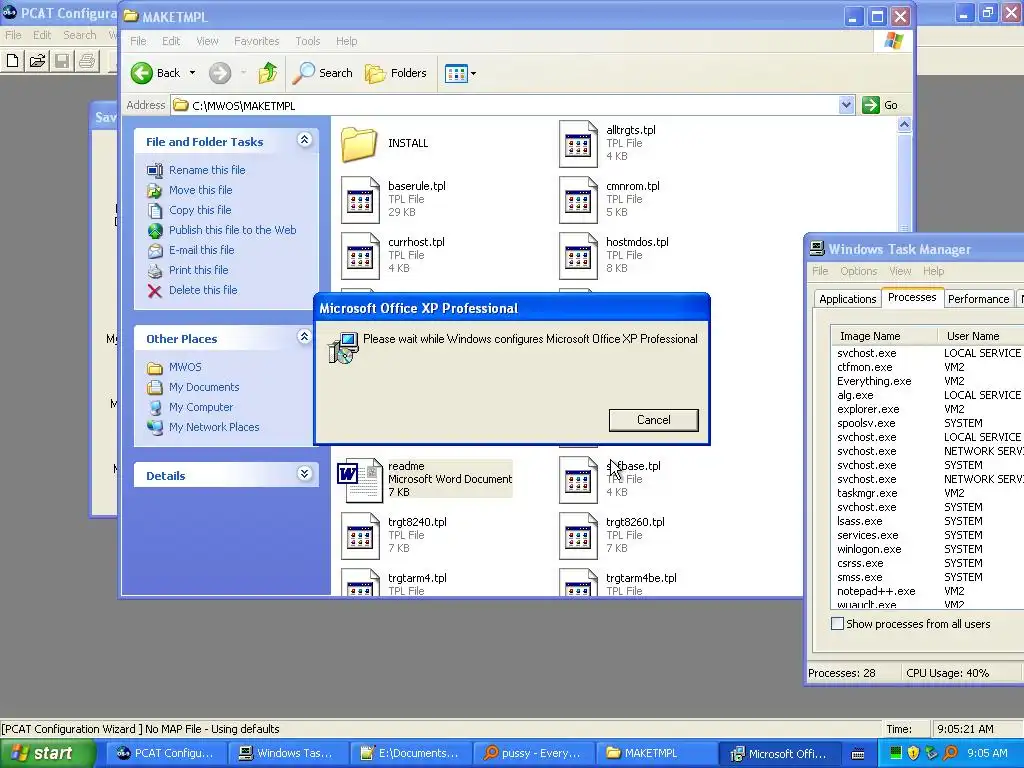Sort processes by Image Name column
Screen dimensions: 1024x768
tap(884, 336)
